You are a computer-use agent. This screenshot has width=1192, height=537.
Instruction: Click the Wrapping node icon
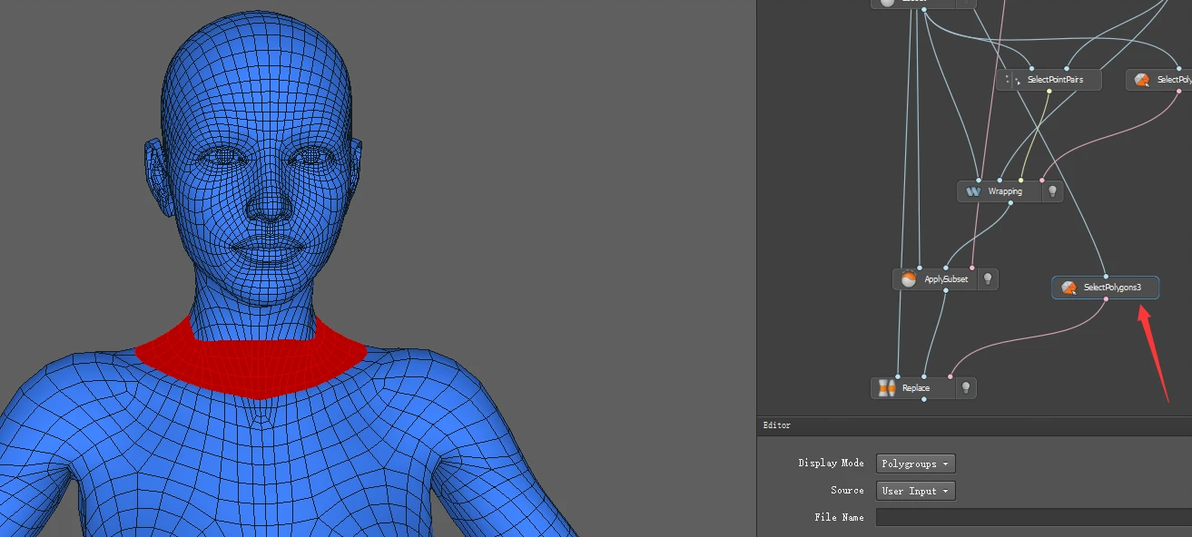tap(973, 191)
